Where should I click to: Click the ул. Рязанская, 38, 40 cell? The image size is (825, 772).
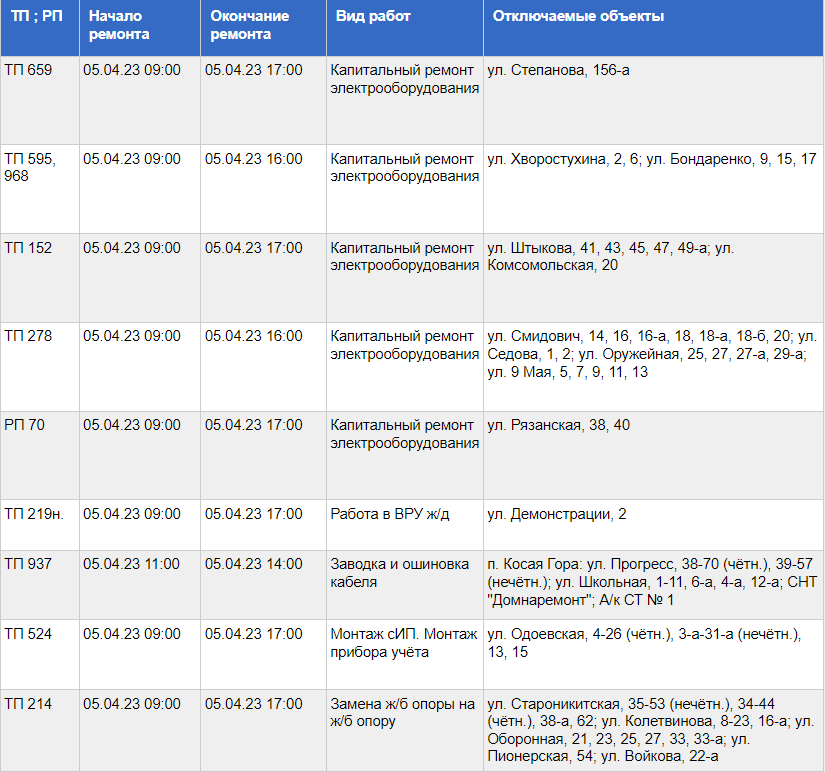click(558, 425)
